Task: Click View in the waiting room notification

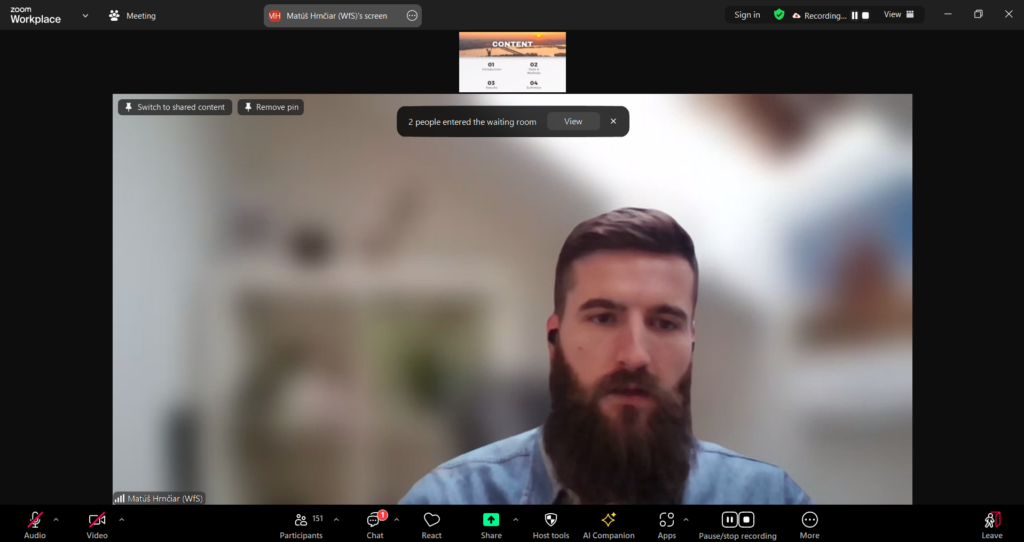Action: coord(573,122)
